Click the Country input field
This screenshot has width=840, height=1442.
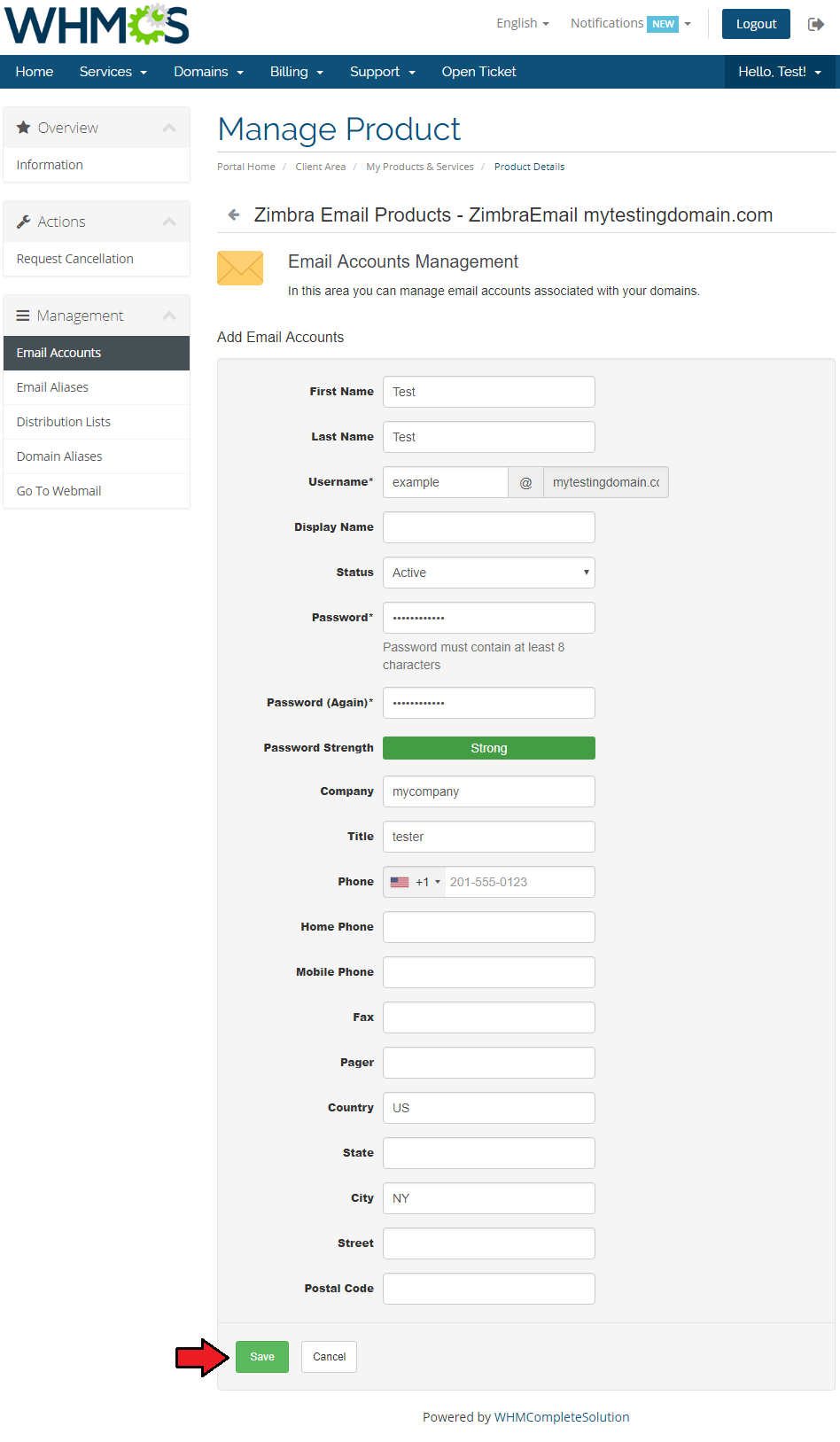[489, 1108]
